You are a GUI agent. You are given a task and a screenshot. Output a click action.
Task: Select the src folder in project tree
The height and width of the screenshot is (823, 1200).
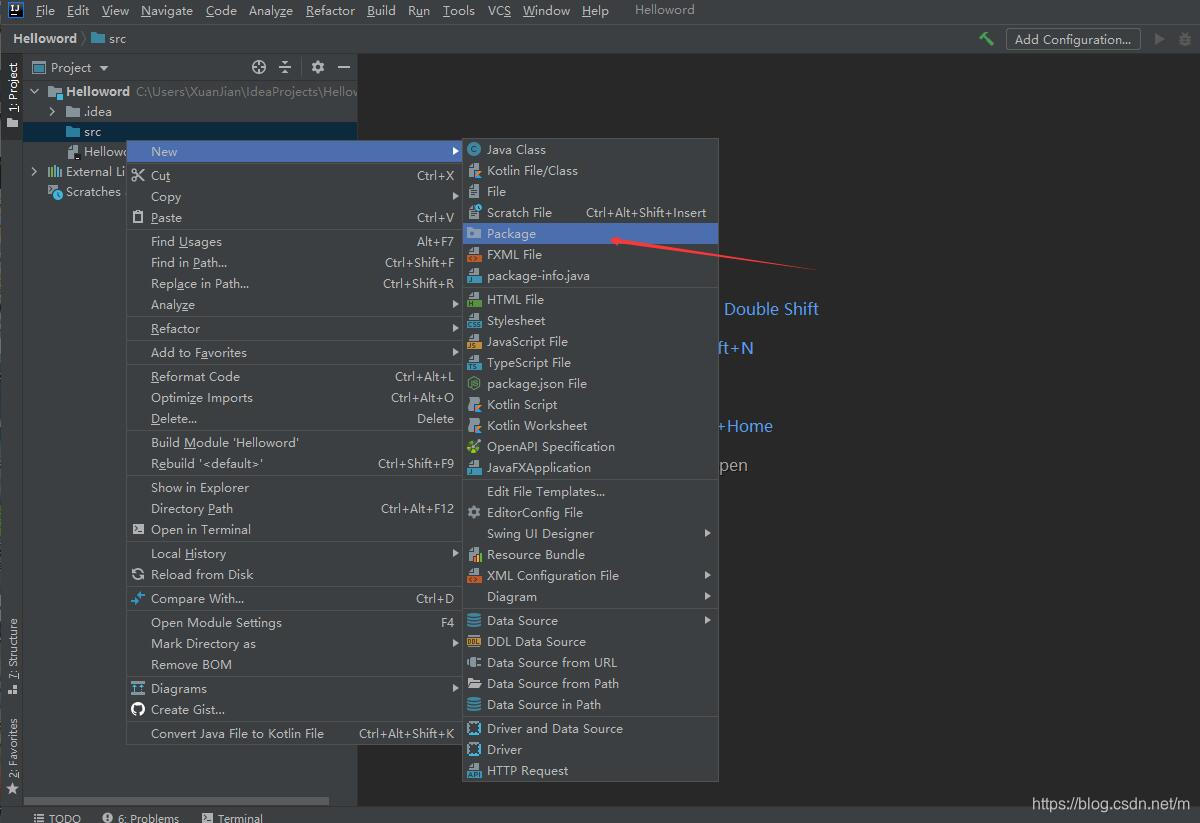(x=190, y=132)
